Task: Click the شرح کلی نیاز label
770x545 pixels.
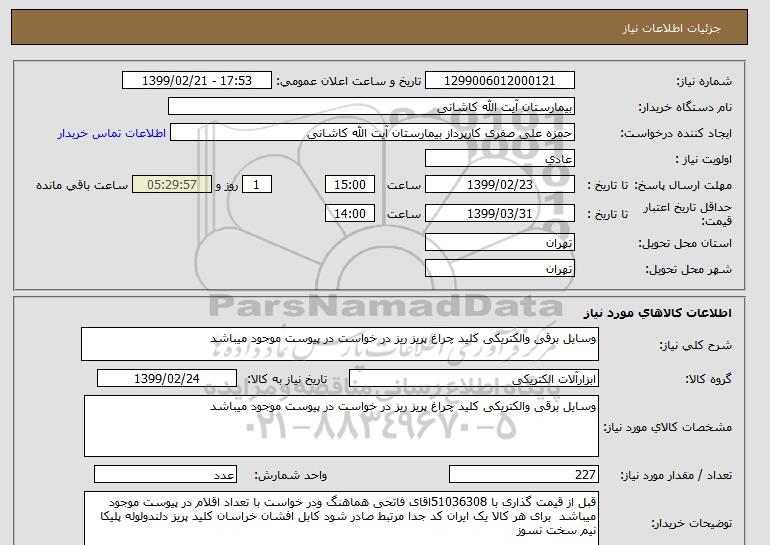Action: (x=695, y=345)
